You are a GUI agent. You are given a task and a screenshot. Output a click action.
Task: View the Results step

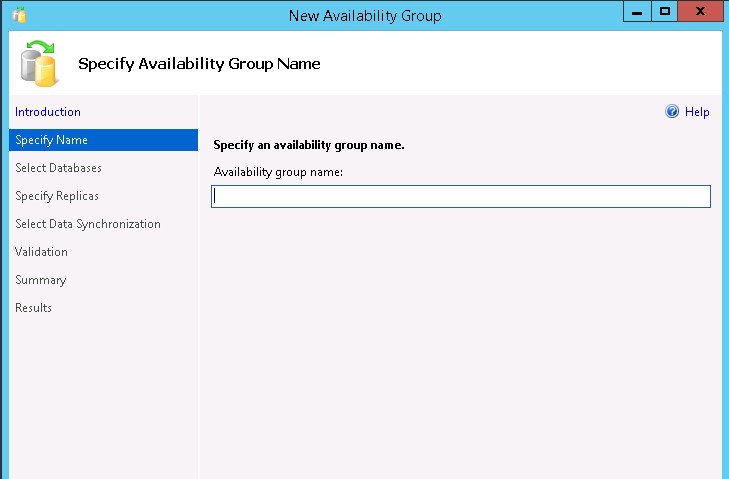(x=33, y=308)
